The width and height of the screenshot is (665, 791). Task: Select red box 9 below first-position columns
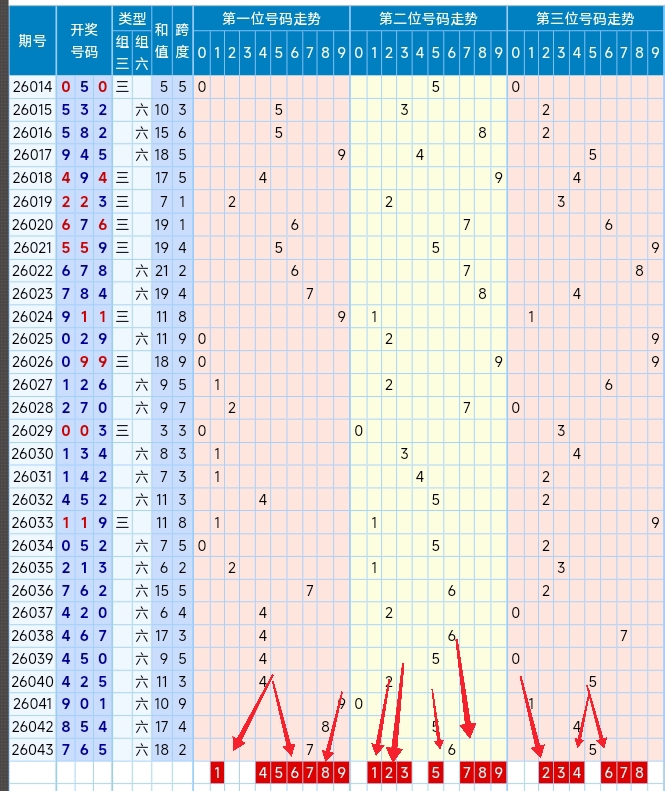(342, 772)
